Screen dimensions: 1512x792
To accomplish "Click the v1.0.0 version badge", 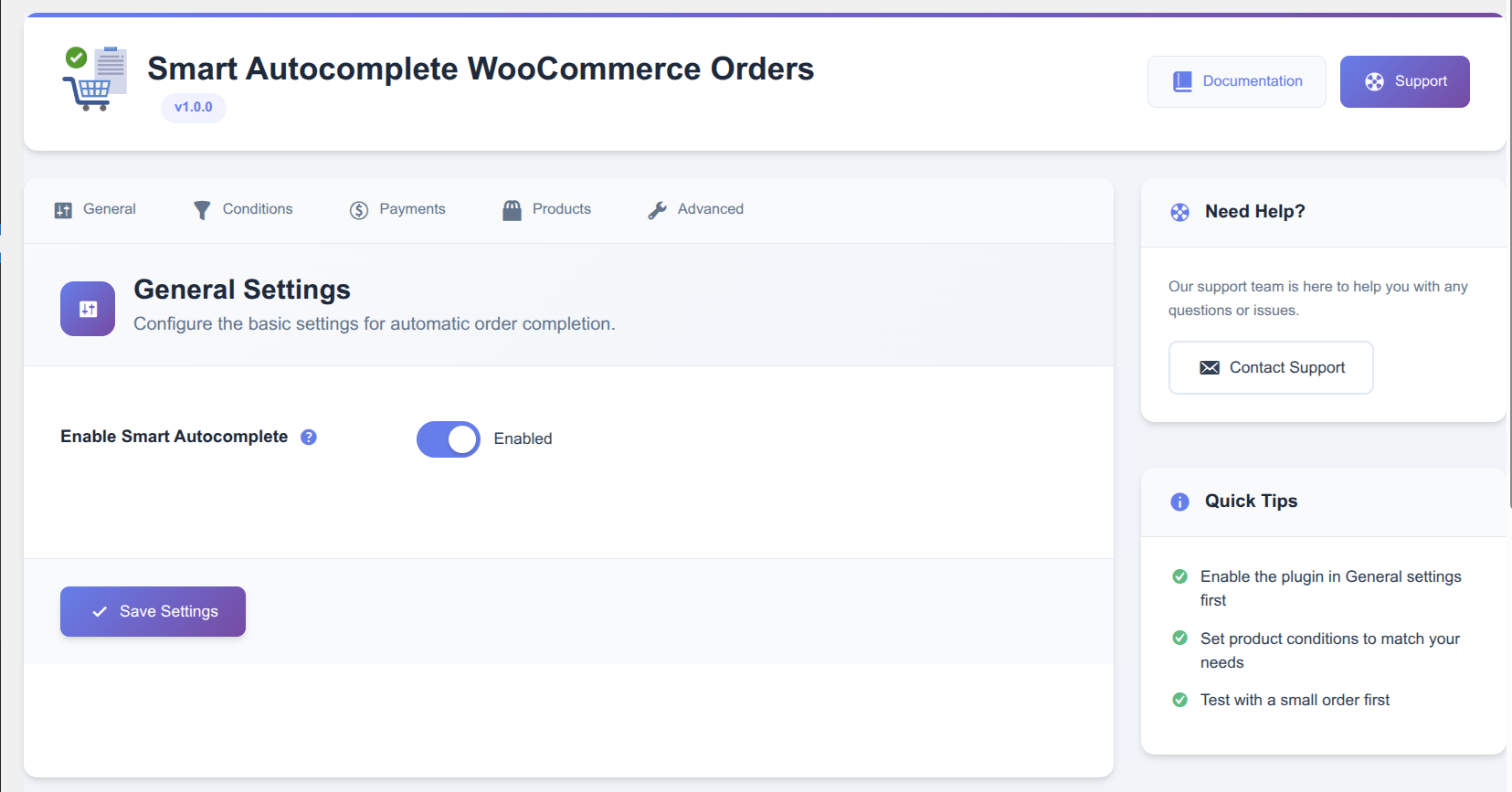I will 194,107.
